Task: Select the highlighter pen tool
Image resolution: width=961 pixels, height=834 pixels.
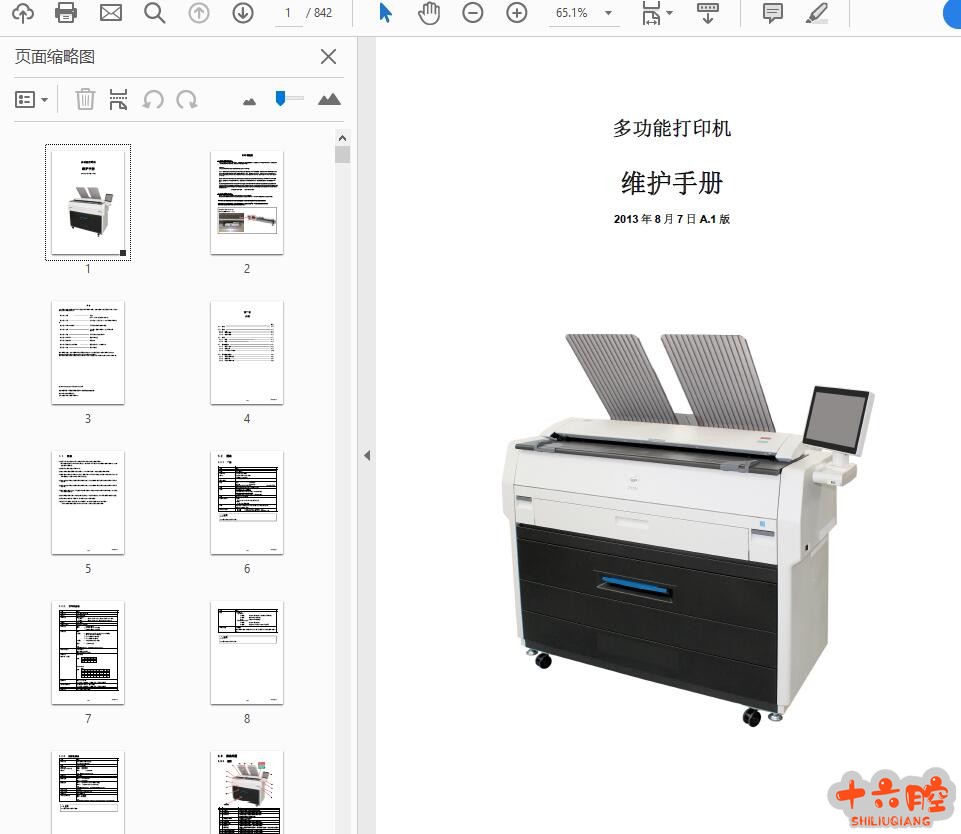Action: click(x=817, y=13)
